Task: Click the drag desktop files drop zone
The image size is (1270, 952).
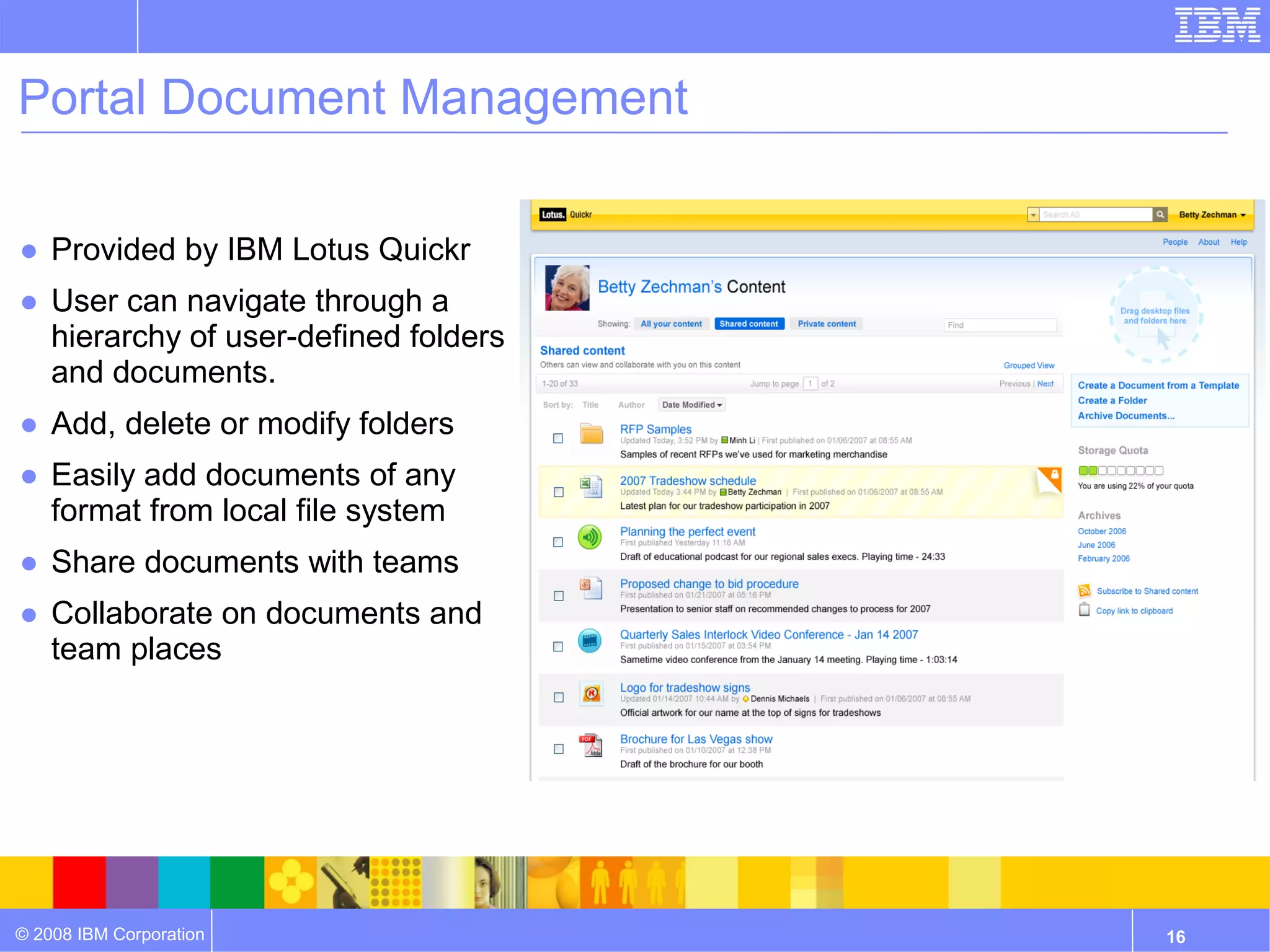Action: coord(1155,315)
